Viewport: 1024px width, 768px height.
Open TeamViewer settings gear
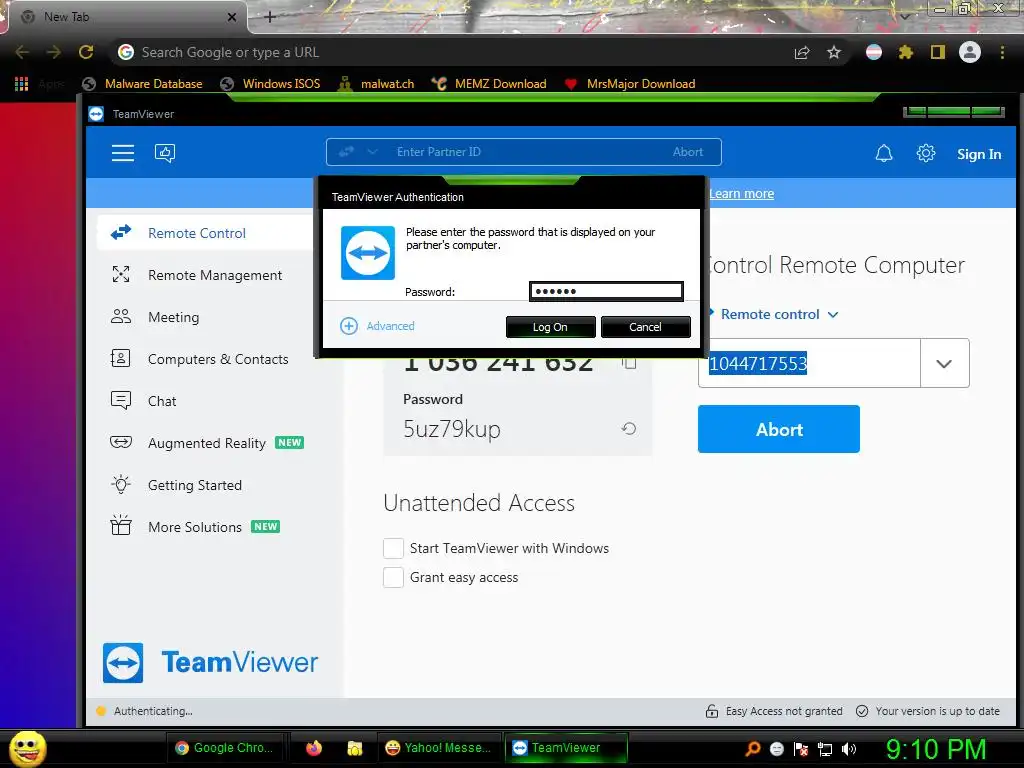(925, 153)
